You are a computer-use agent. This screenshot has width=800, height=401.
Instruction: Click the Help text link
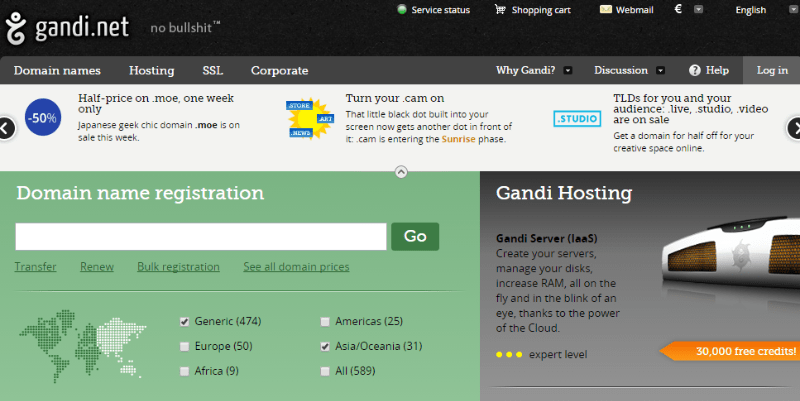pos(717,70)
